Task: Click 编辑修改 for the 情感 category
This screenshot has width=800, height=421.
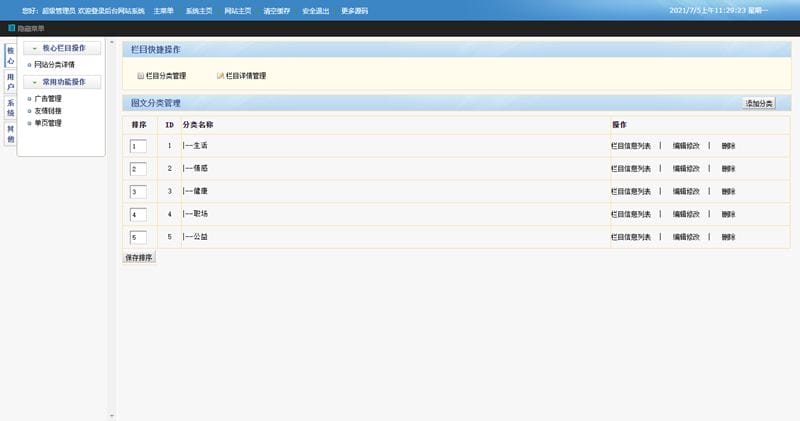Action: (686, 168)
